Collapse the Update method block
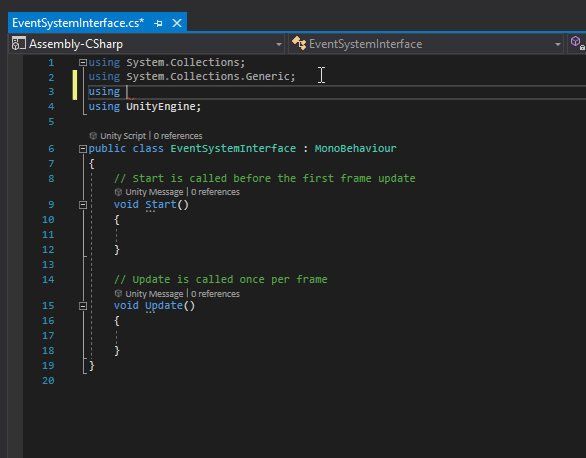 point(83,306)
